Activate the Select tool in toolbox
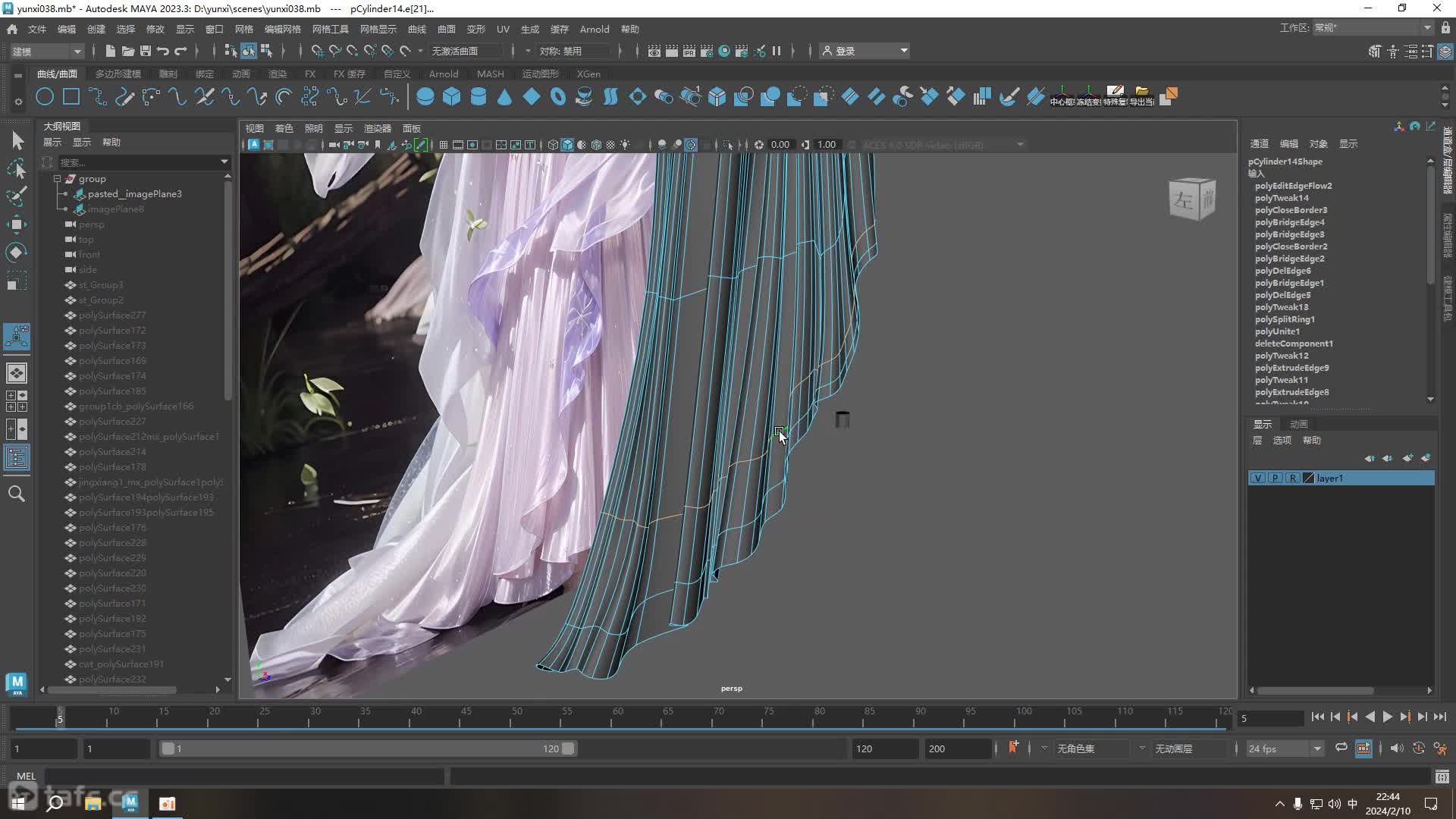This screenshot has height=819, width=1456. tap(17, 141)
